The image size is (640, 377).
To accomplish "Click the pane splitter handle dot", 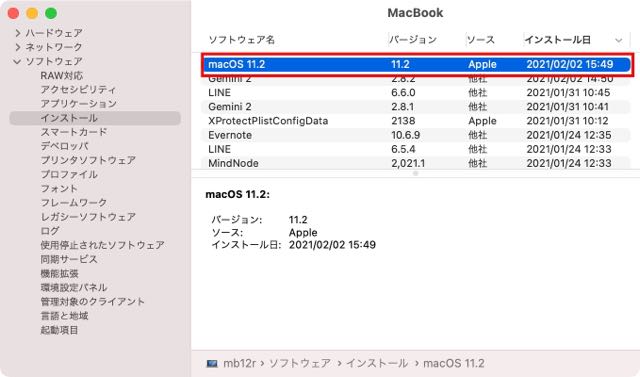I will click(x=416, y=174).
